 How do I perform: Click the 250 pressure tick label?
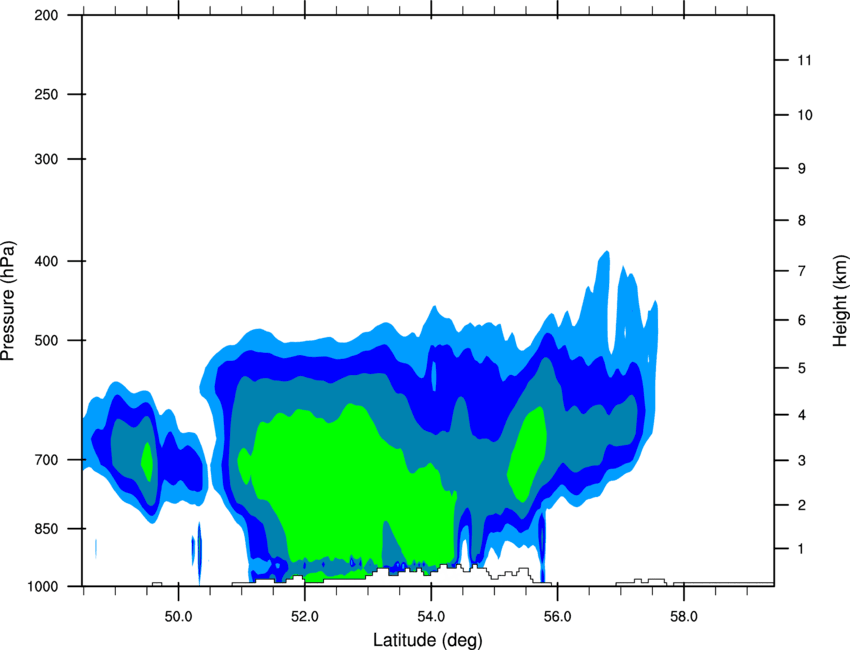(x=46, y=94)
